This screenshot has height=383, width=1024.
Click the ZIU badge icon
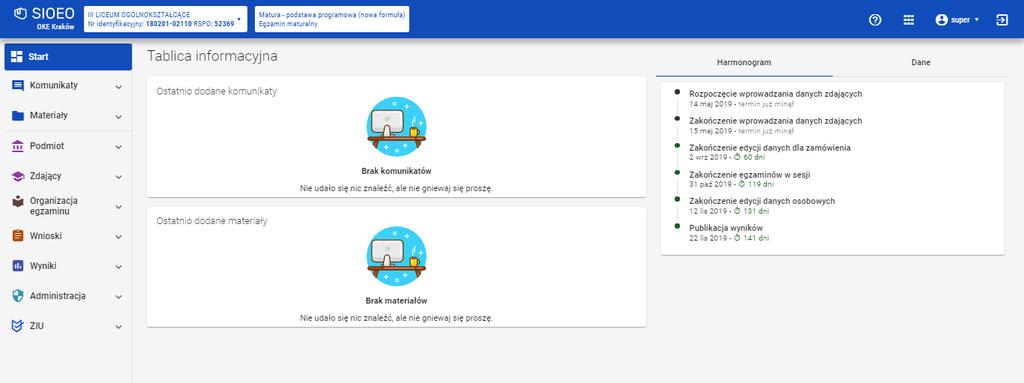[x=18, y=326]
